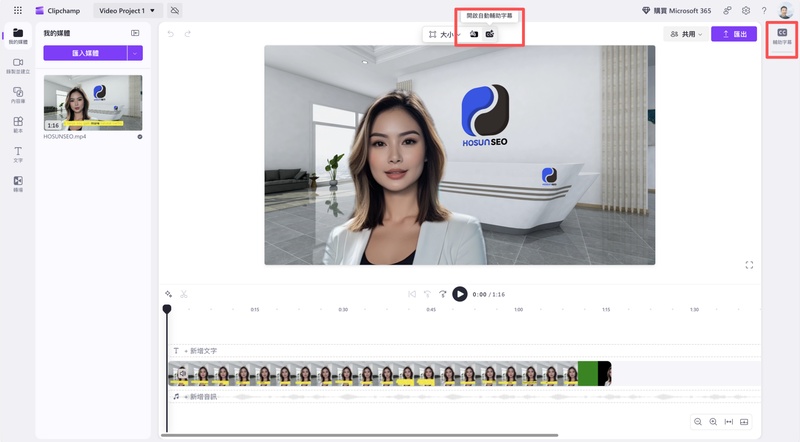Click the zoom in timeline icon
The width and height of the screenshot is (800, 442).
[x=713, y=421]
